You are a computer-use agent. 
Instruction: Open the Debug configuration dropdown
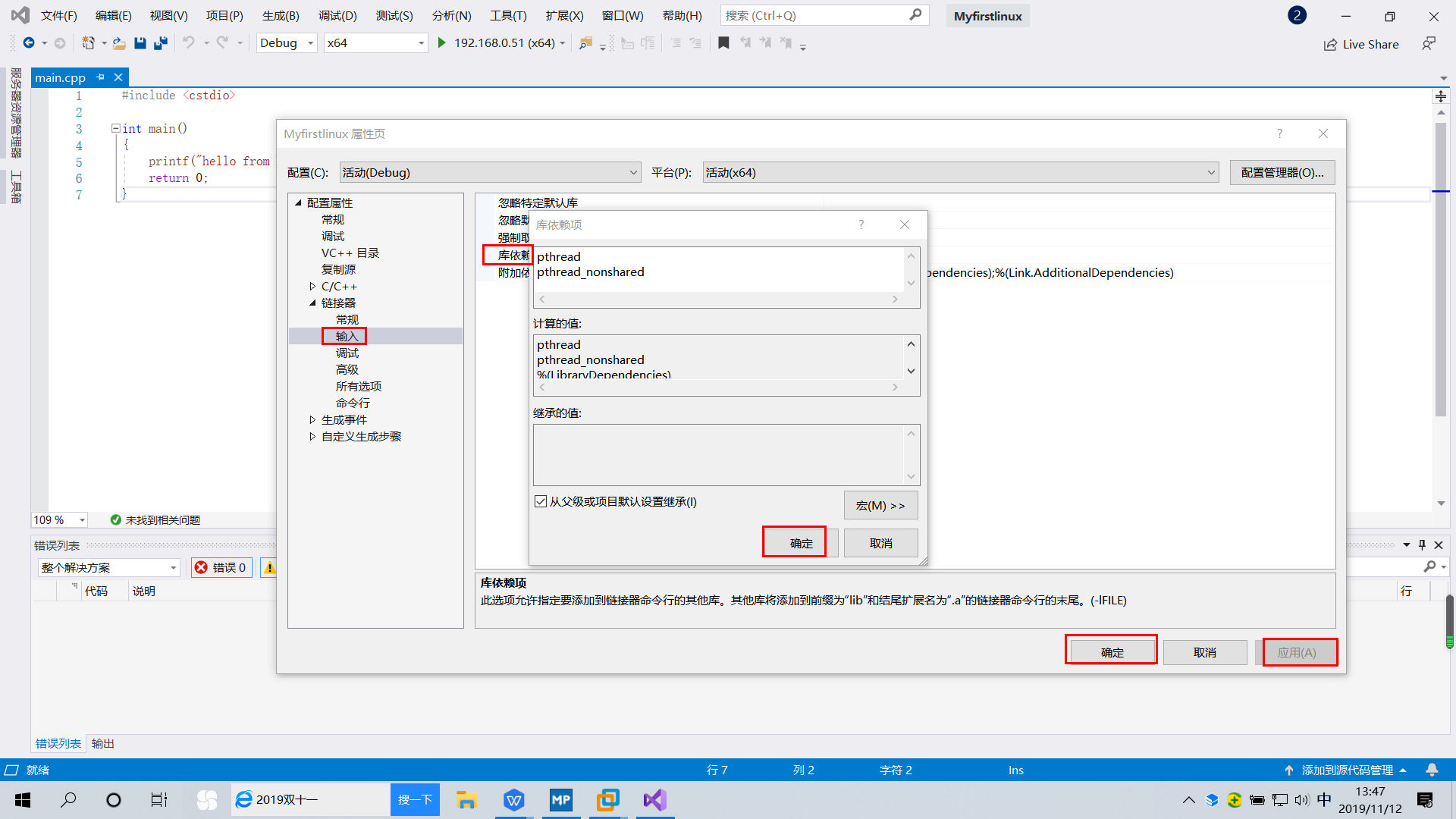tap(287, 43)
